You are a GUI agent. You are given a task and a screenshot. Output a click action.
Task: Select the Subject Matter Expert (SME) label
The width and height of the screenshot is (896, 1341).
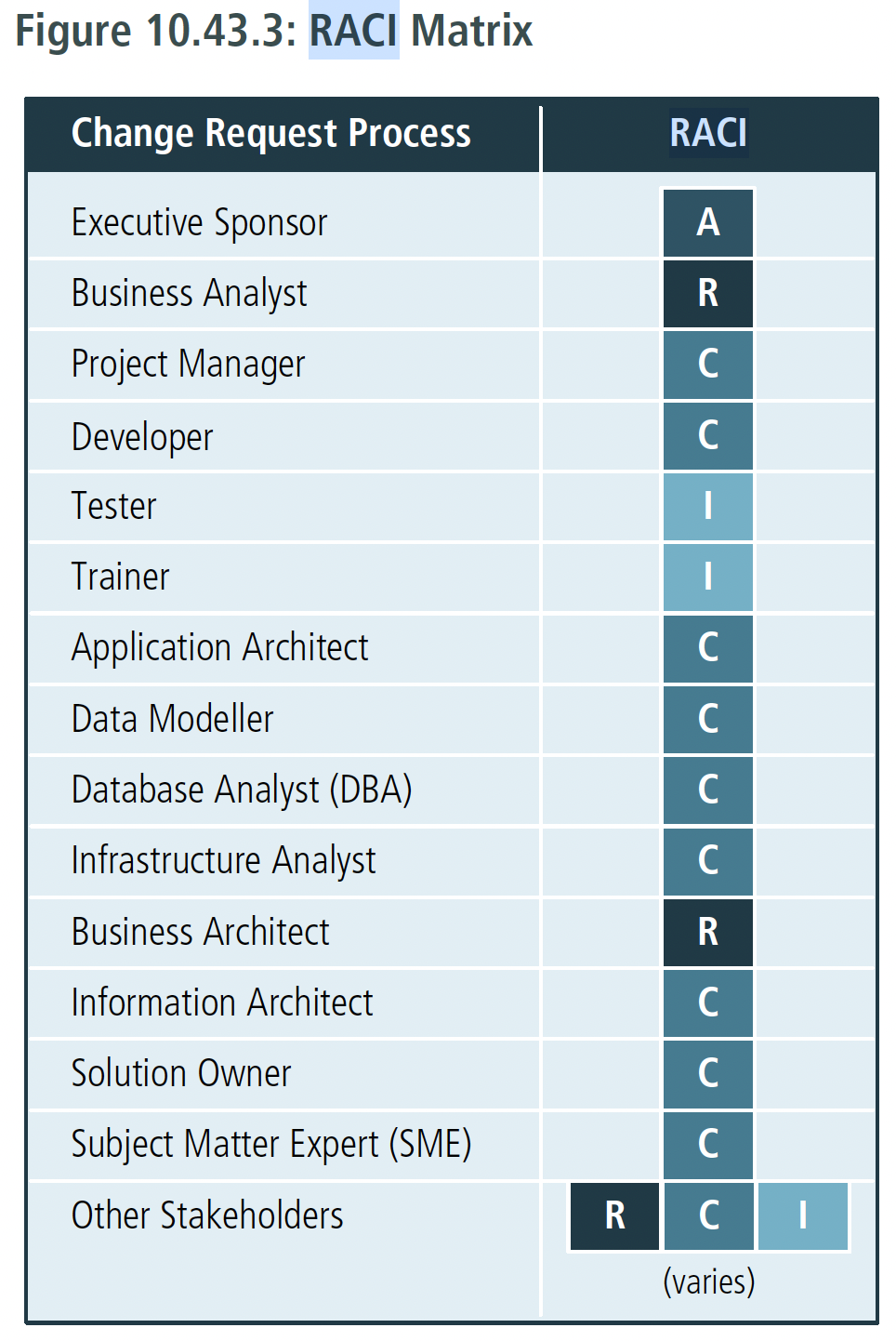(x=271, y=1145)
